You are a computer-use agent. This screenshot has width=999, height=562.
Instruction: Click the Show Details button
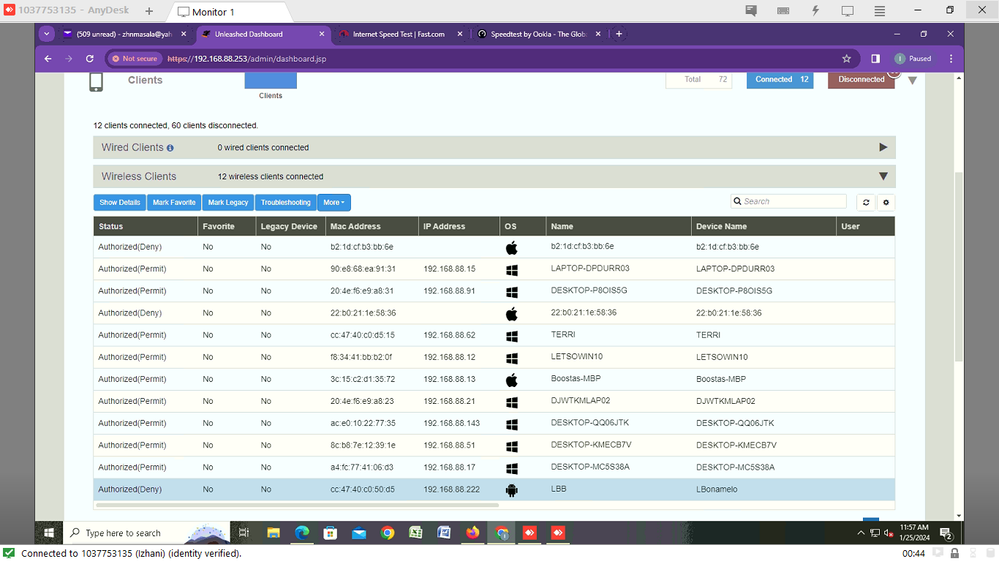pyautogui.click(x=119, y=202)
